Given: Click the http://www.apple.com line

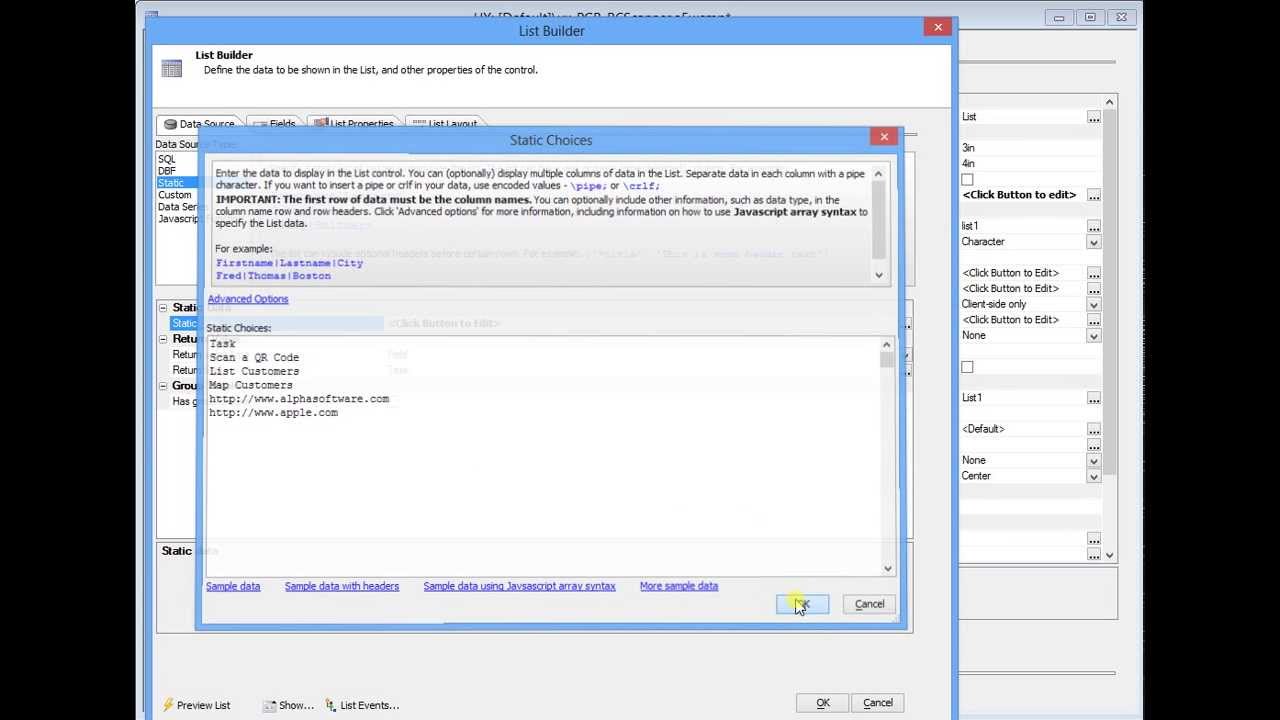Looking at the screenshot, I should [x=273, y=413].
